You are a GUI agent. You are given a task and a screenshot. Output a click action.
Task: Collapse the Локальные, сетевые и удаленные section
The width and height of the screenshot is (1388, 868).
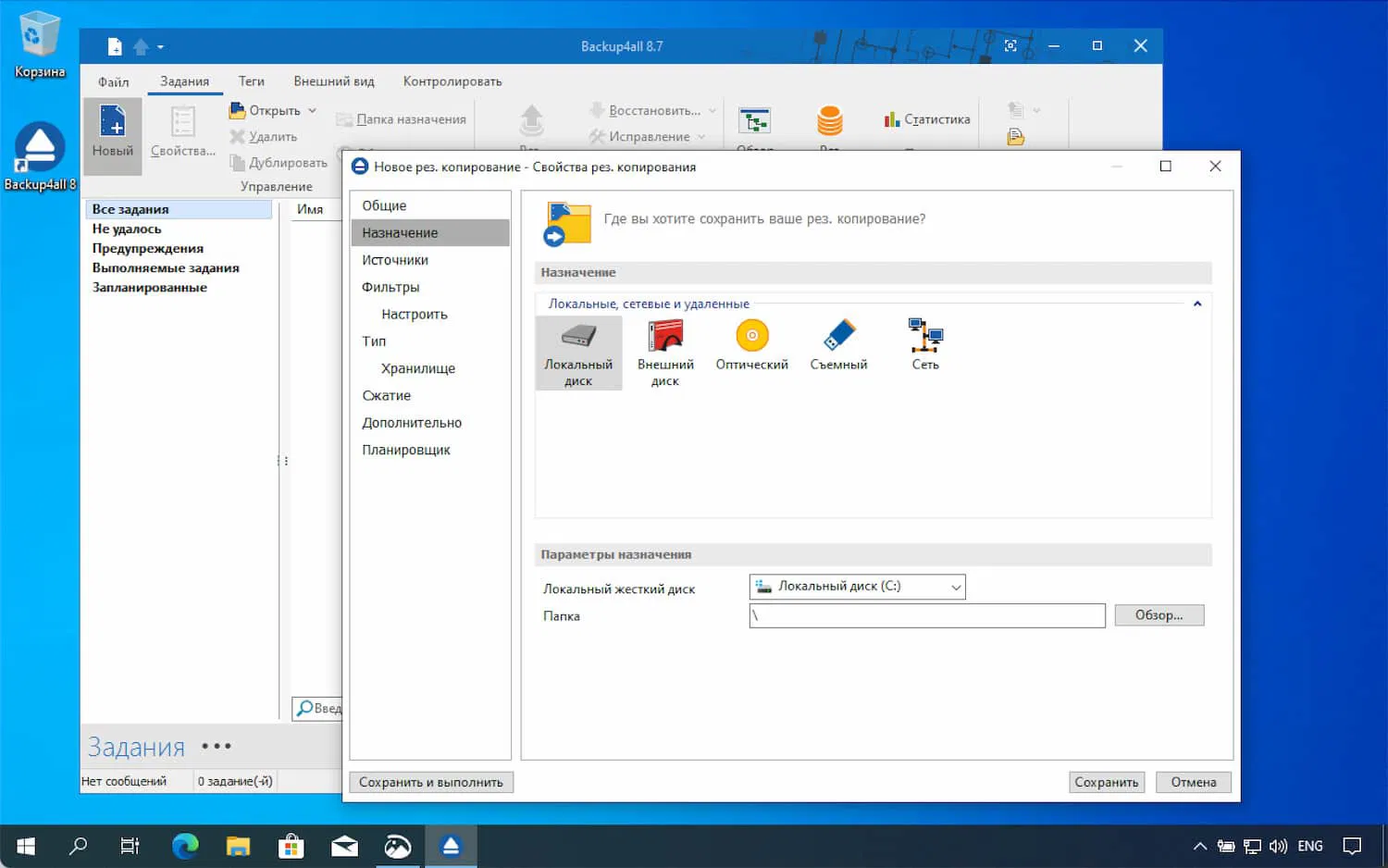tap(1196, 303)
